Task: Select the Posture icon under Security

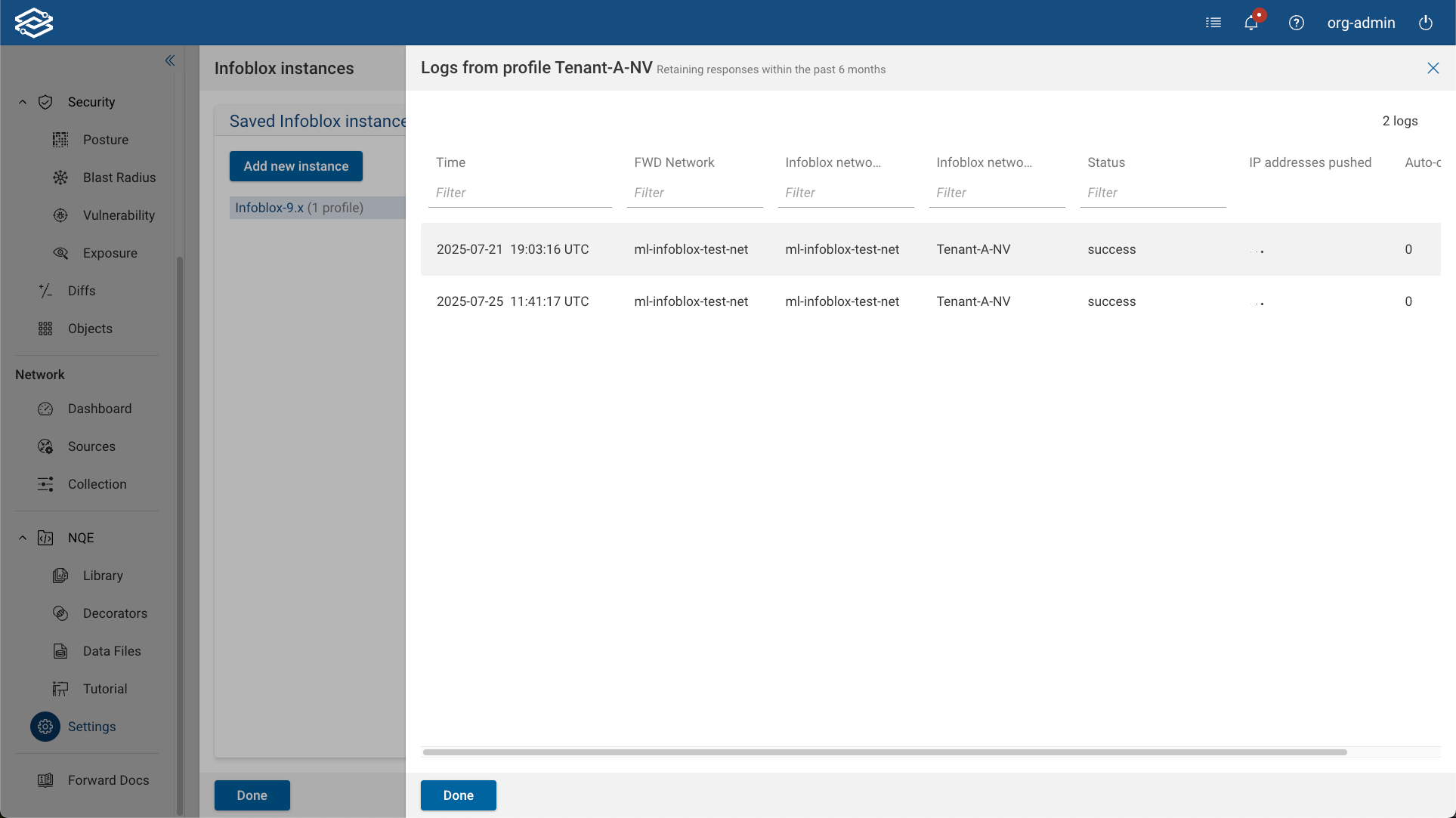Action: click(60, 140)
